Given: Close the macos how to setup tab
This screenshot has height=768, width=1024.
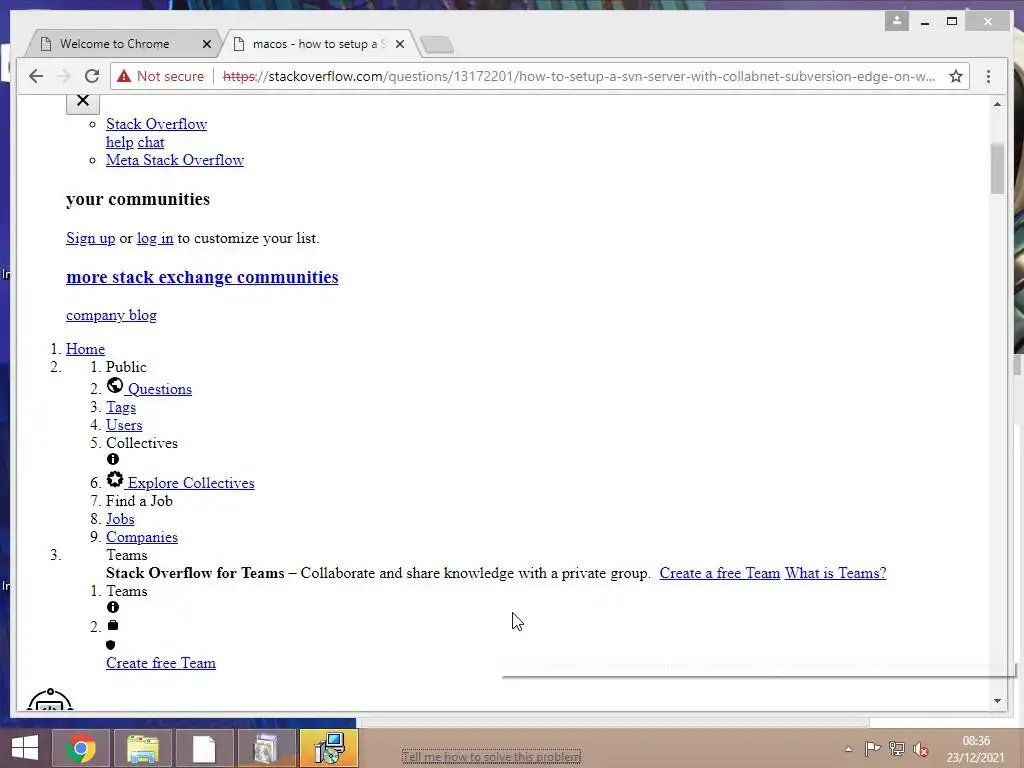Looking at the screenshot, I should coord(400,44).
